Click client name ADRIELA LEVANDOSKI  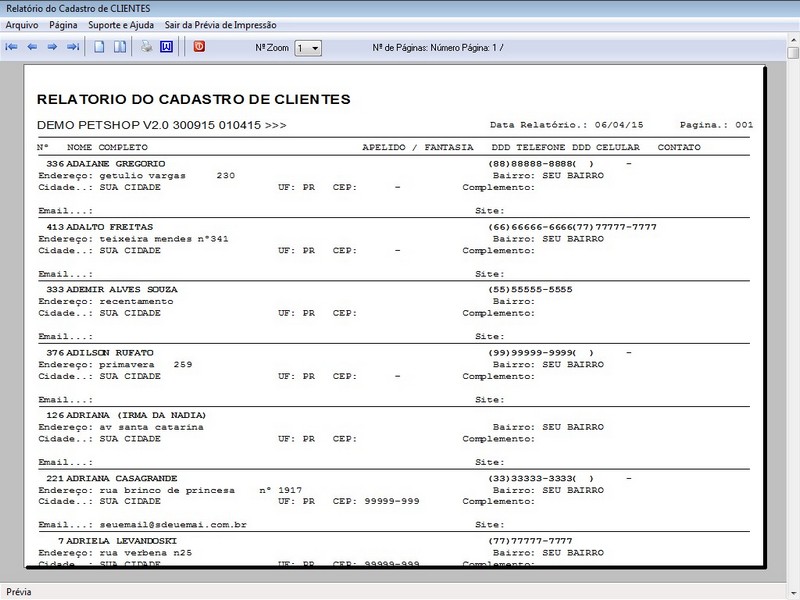point(121,541)
